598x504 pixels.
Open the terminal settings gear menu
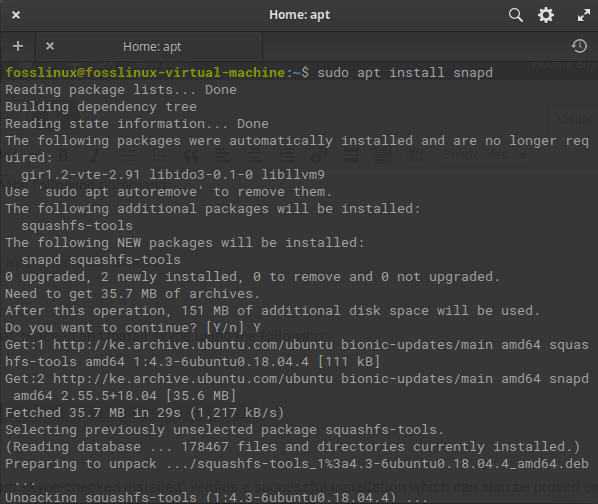[546, 15]
